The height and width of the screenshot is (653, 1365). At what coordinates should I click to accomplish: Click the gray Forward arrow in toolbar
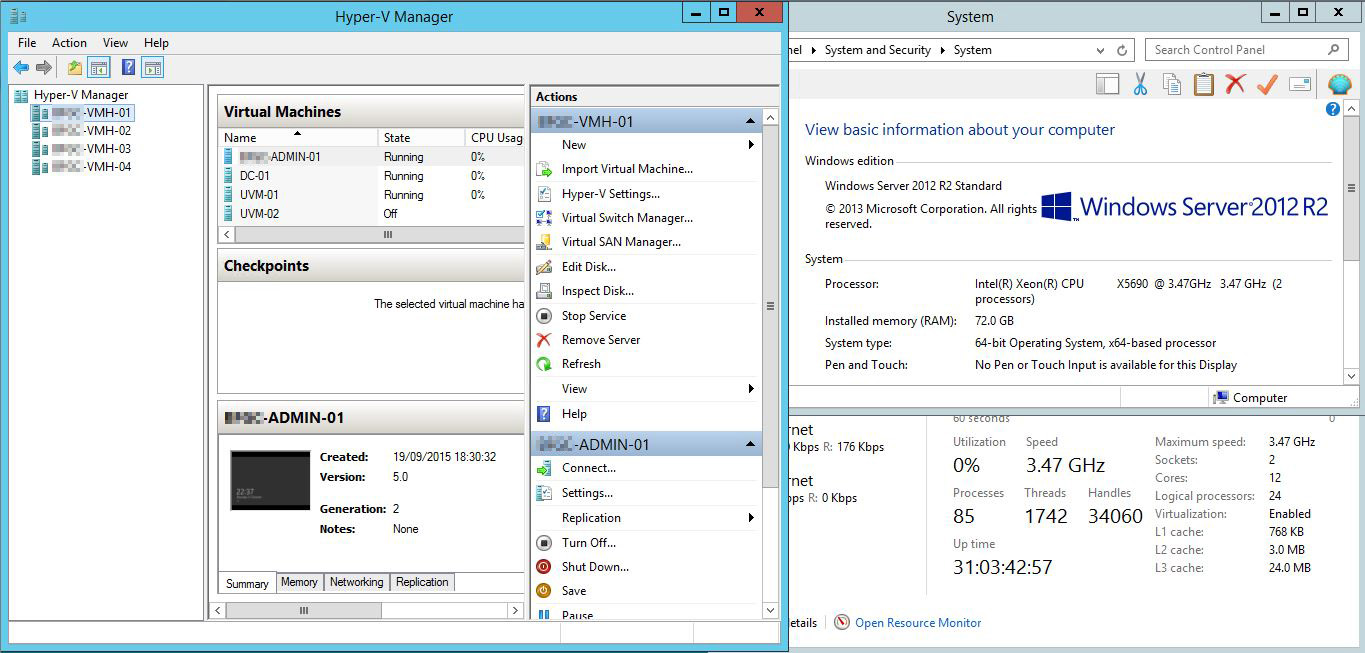(x=44, y=68)
